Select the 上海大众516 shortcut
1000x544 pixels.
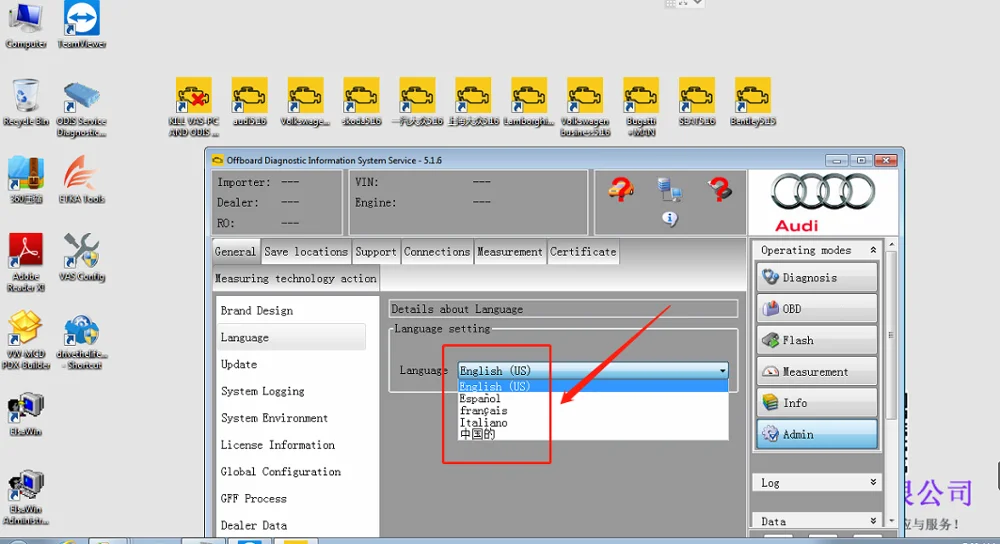[x=473, y=102]
